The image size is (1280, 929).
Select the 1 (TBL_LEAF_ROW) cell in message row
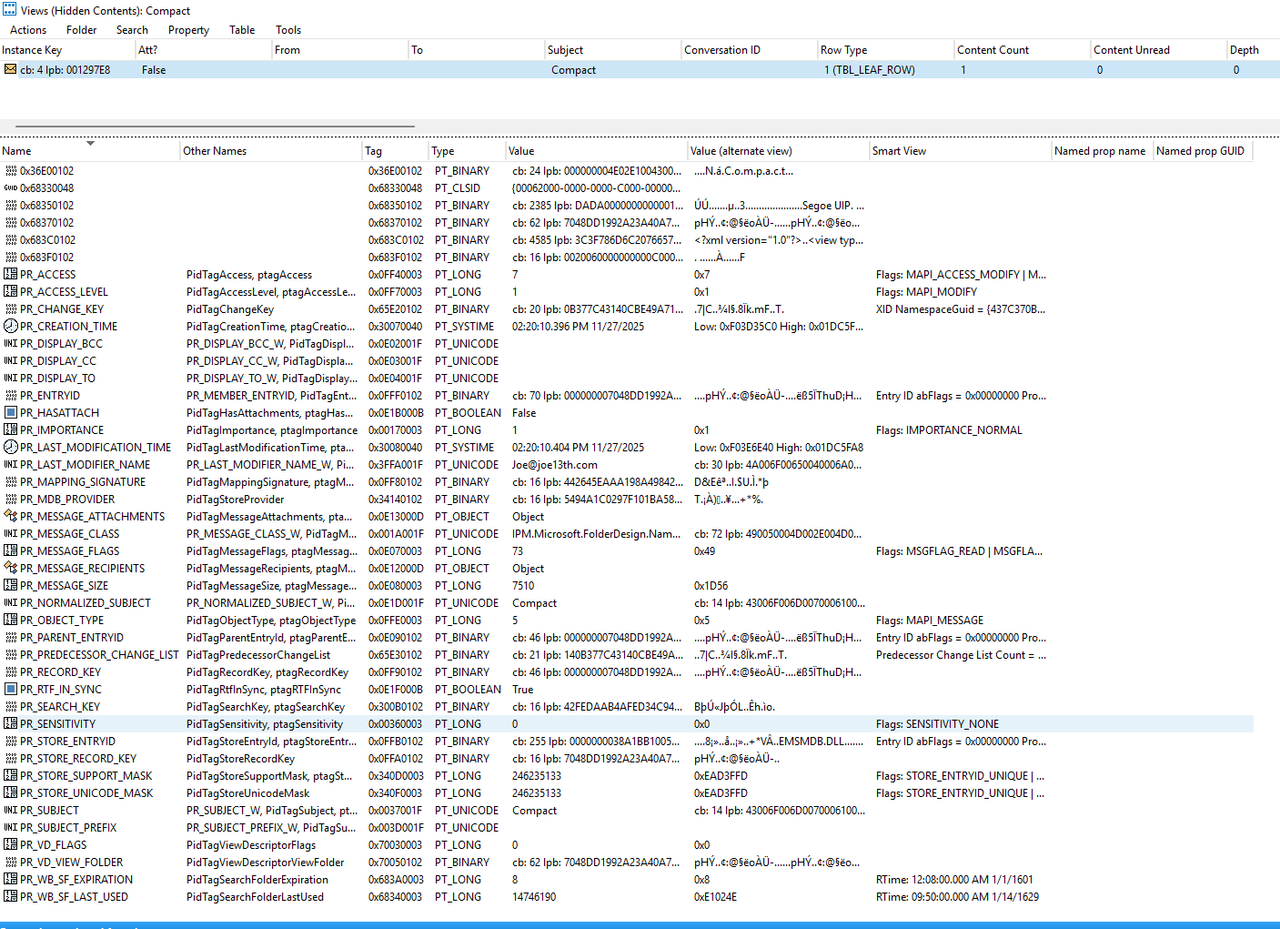tap(870, 70)
